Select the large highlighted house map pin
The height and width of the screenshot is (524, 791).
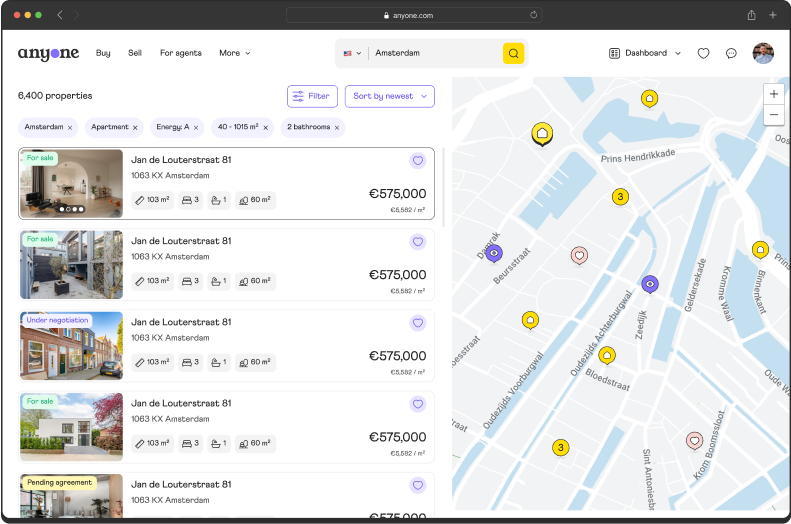pyautogui.click(x=542, y=133)
